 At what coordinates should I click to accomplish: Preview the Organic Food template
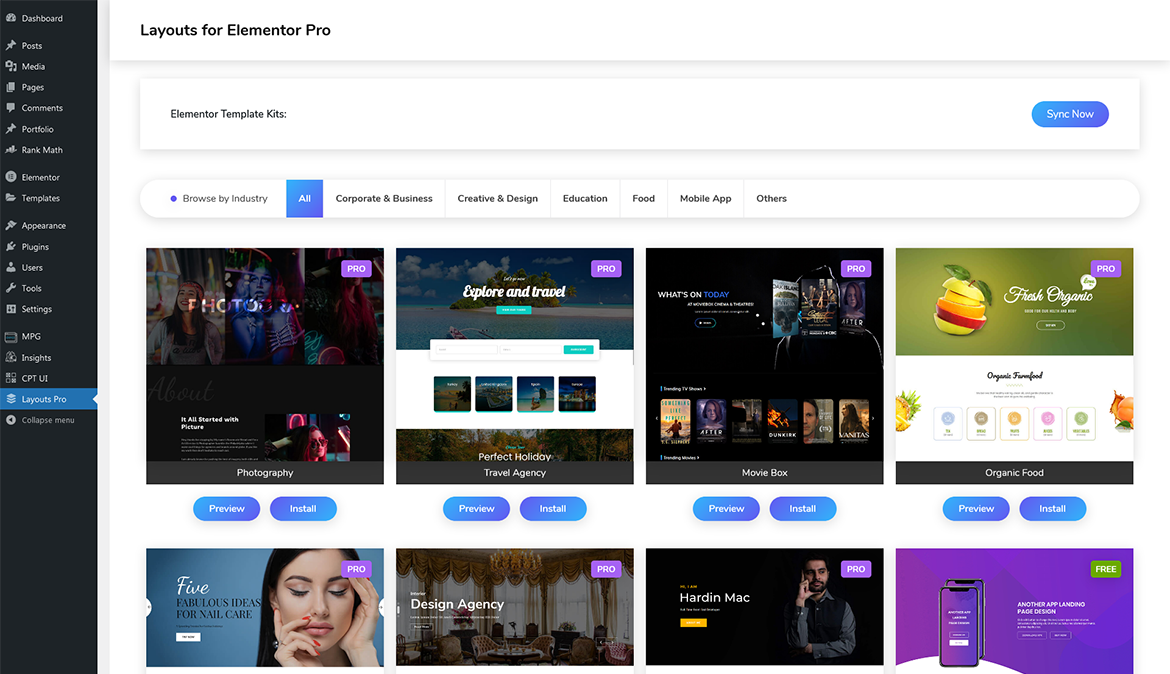(x=976, y=508)
